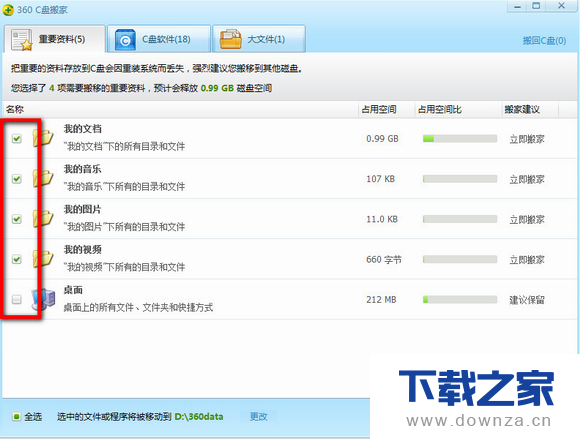
Task: Uncheck the 我的视频 checkbox
Action: click(x=17, y=259)
